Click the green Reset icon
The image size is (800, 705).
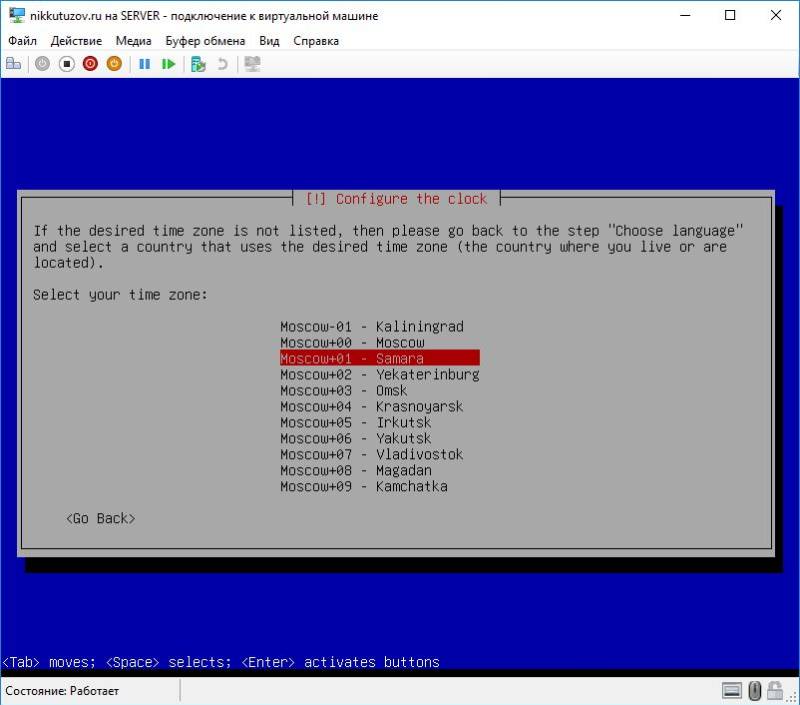[x=168, y=63]
